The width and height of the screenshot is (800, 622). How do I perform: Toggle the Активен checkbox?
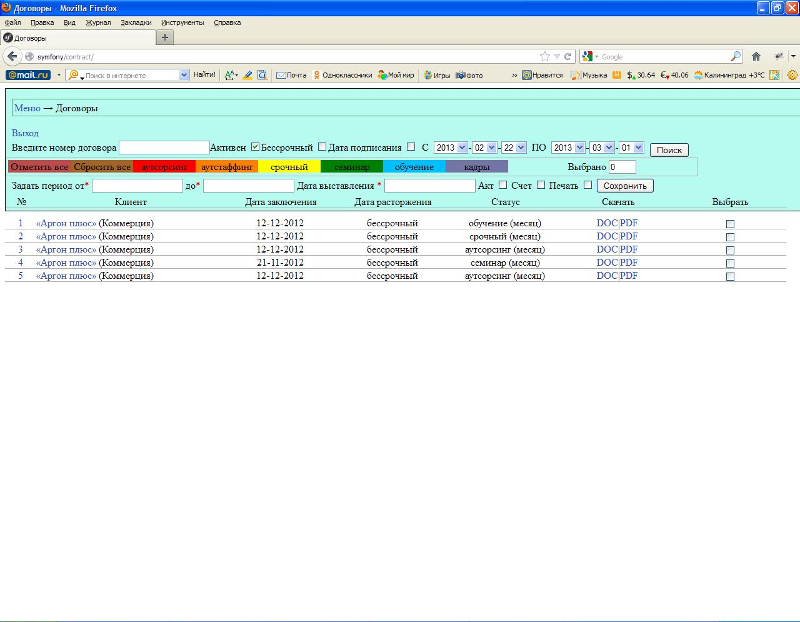(x=255, y=147)
